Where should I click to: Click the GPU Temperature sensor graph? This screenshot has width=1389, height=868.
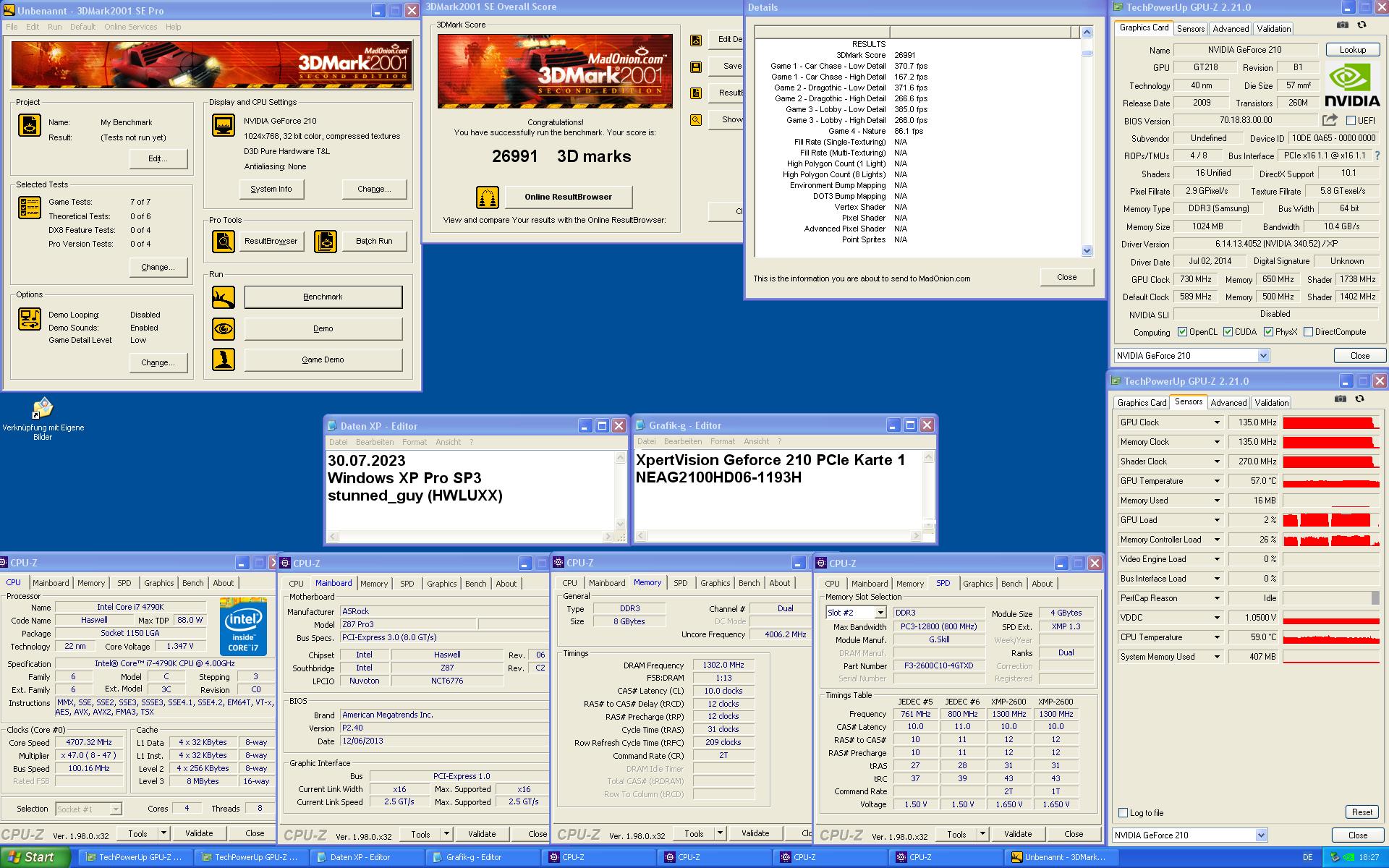click(x=1331, y=481)
